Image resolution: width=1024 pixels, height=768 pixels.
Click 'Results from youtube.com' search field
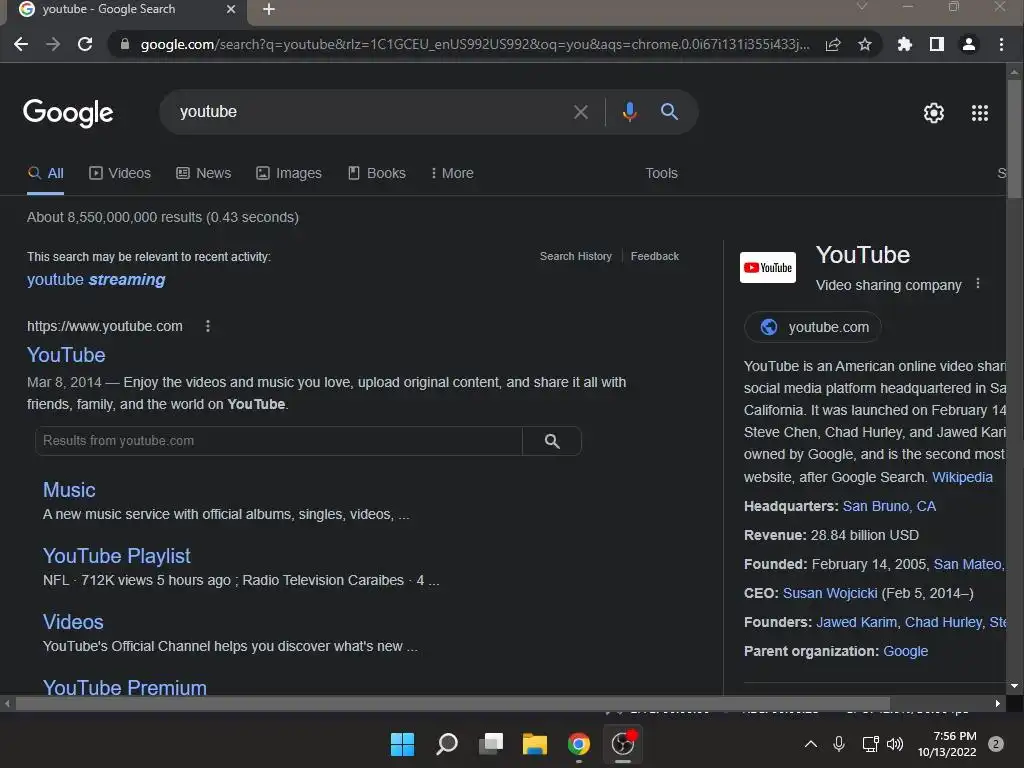[x=279, y=441]
